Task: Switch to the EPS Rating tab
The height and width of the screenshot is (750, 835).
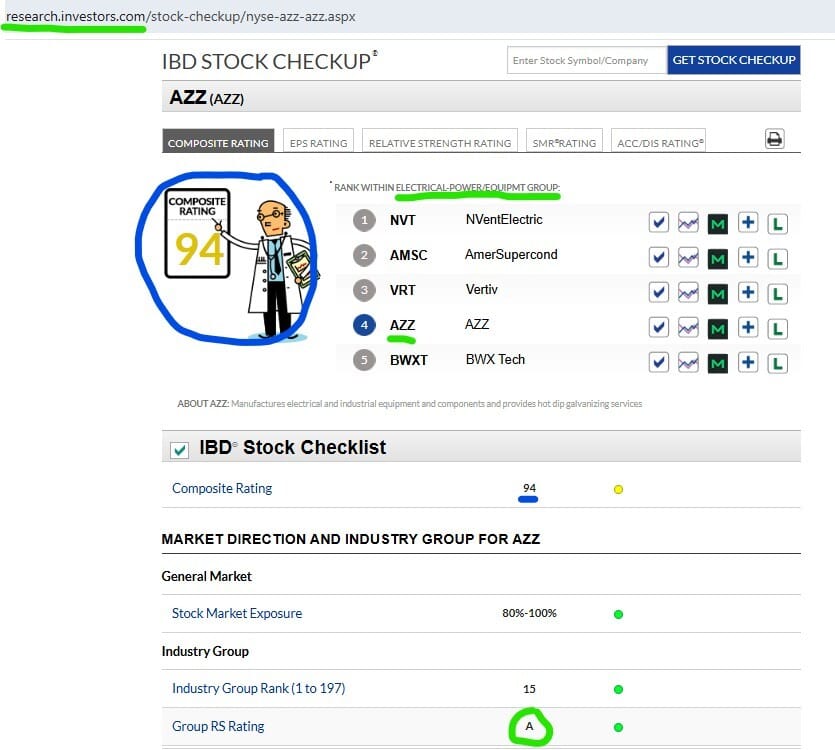Action: coord(318,141)
